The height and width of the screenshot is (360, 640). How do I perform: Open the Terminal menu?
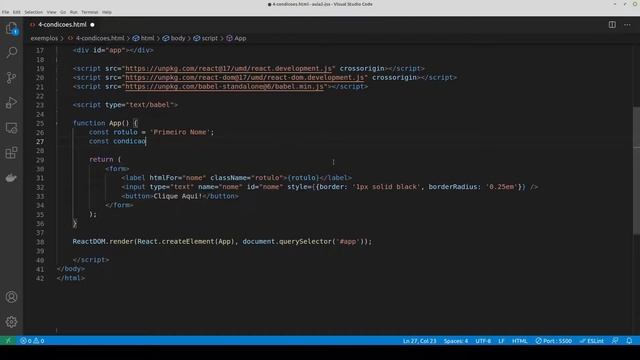coord(89,12)
